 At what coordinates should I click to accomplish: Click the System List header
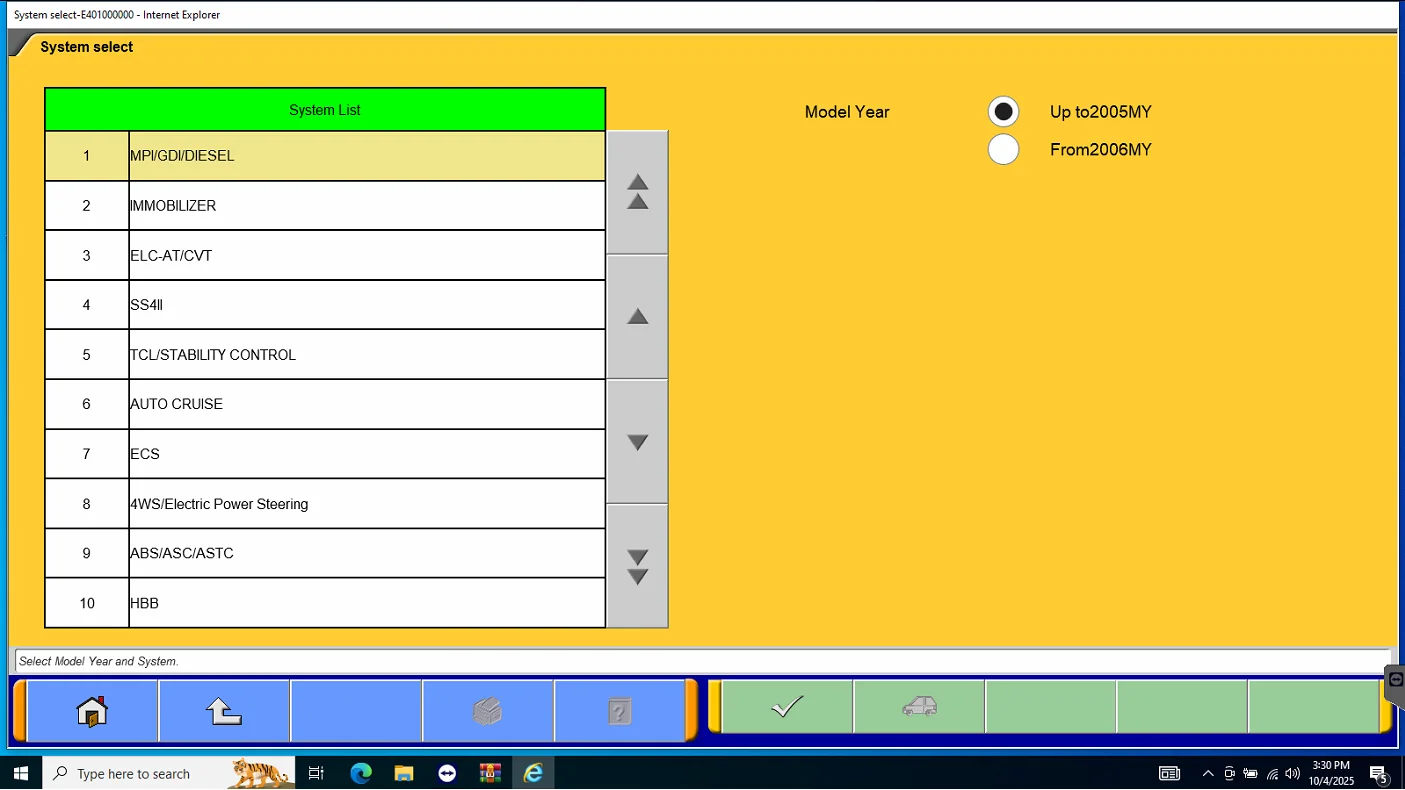[325, 110]
